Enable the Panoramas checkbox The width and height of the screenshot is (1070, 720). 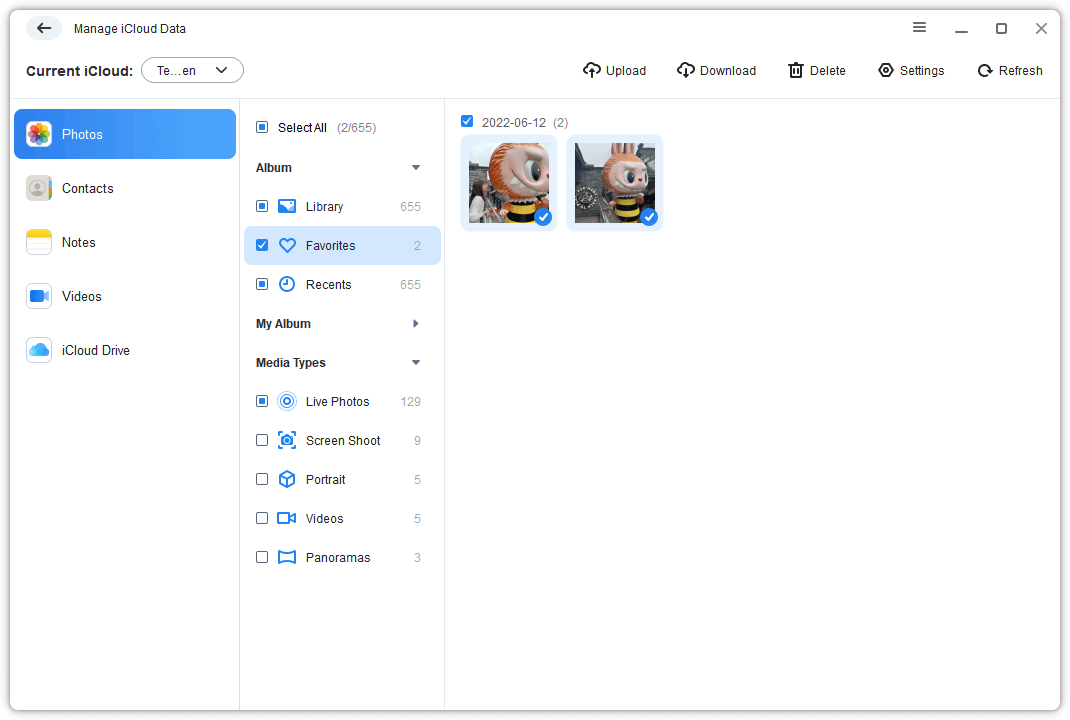[262, 557]
